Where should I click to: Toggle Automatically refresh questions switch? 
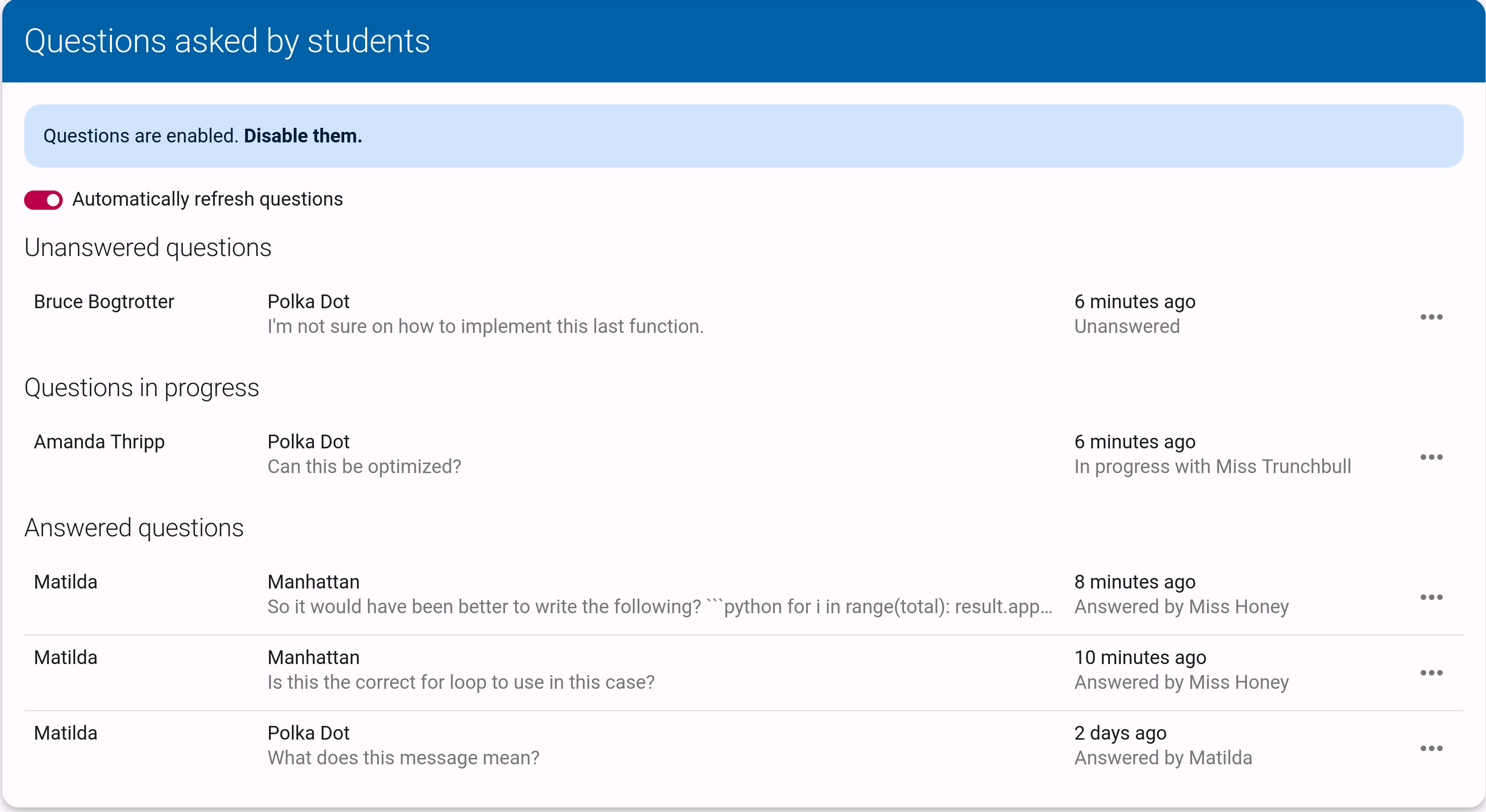tap(43, 200)
